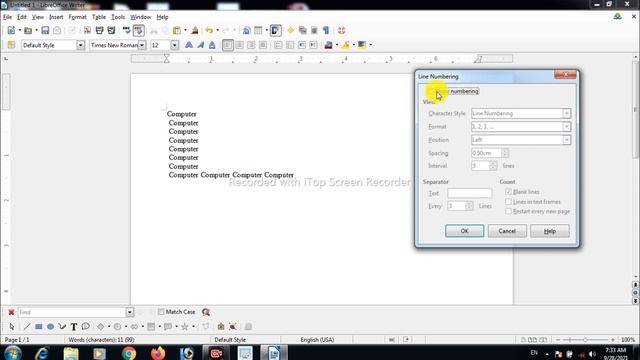Open Google Chrome from the taskbar

click(x=129, y=353)
